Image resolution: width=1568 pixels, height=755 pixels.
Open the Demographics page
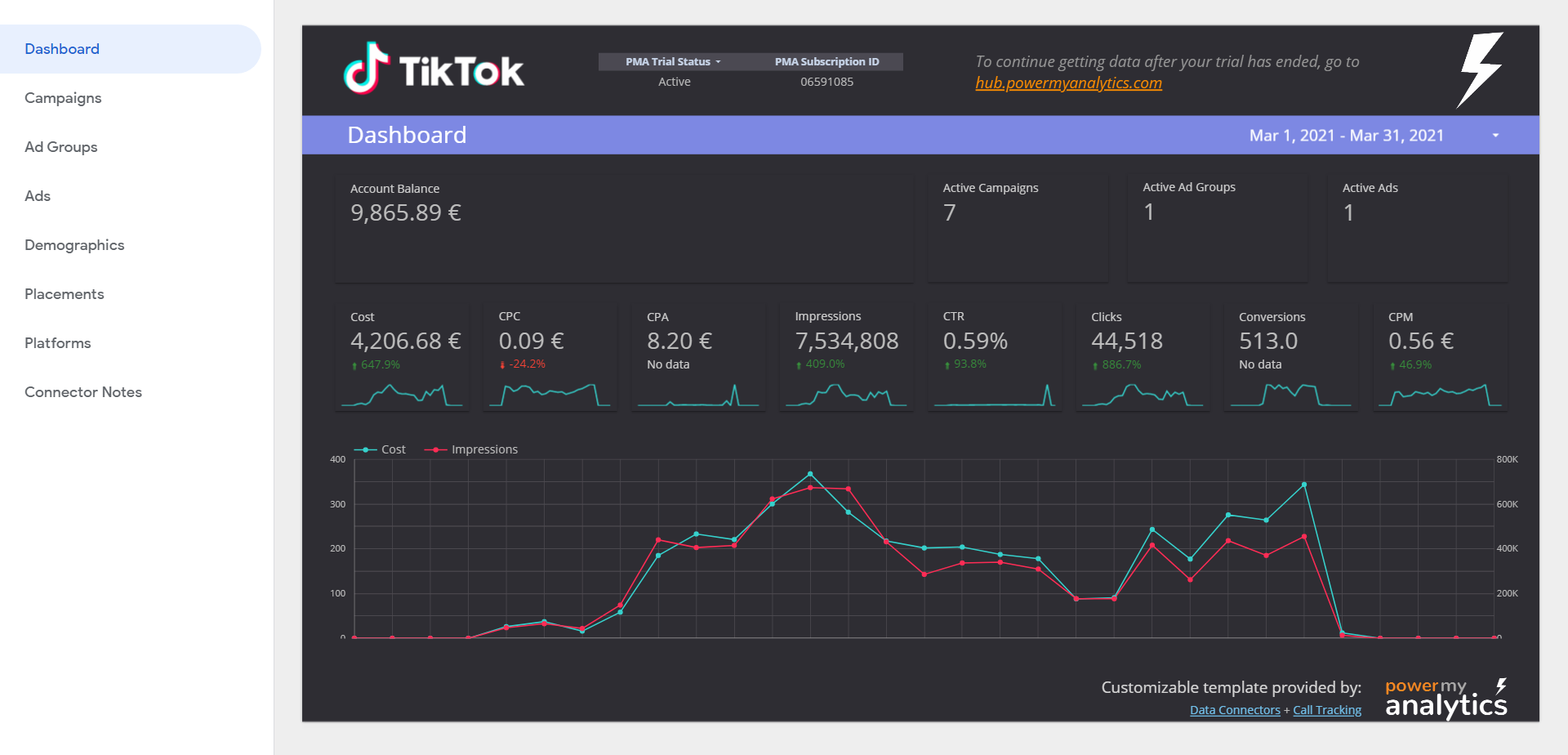point(74,245)
